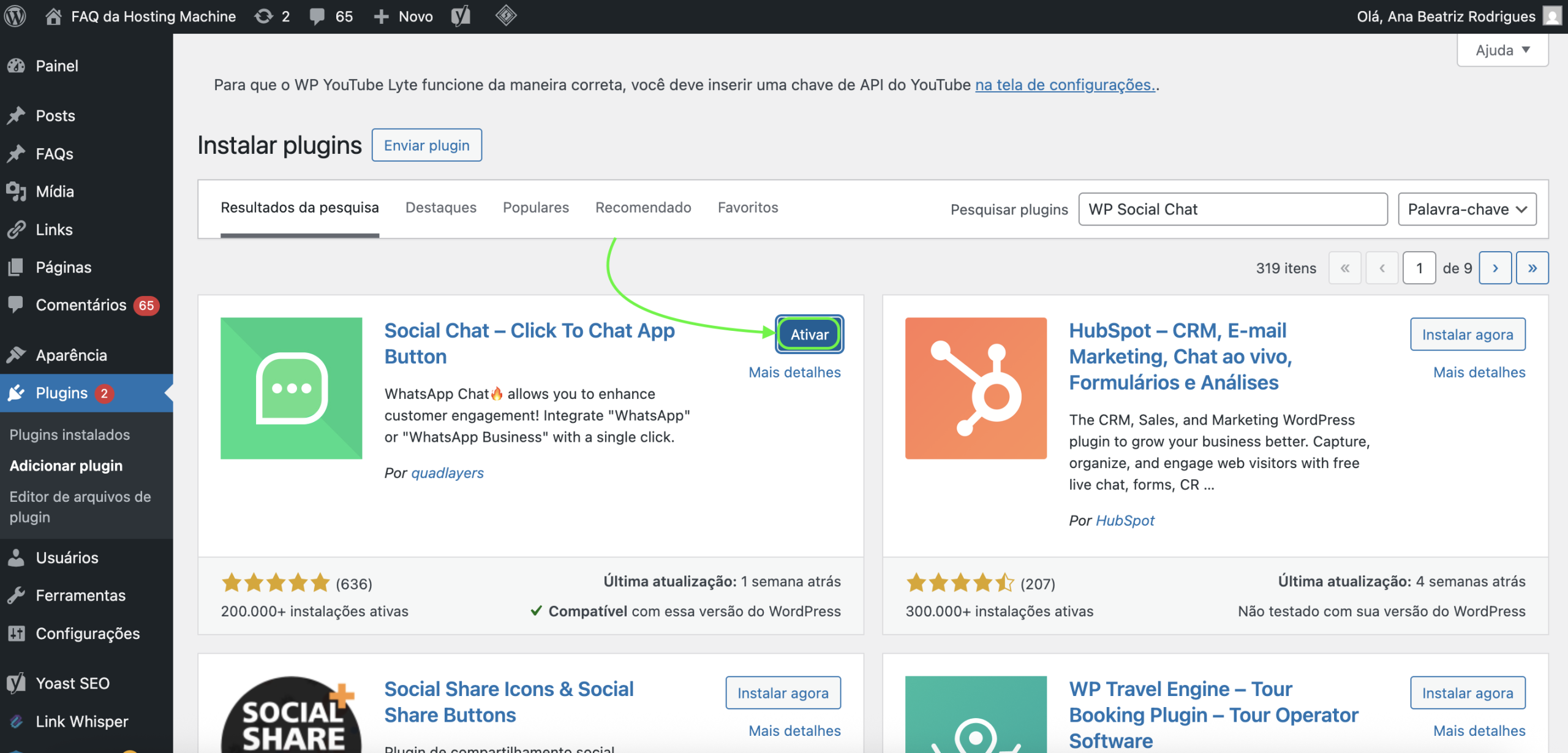Click the Posts pin icon
Screen dimensions: 1568x753
coord(17,115)
